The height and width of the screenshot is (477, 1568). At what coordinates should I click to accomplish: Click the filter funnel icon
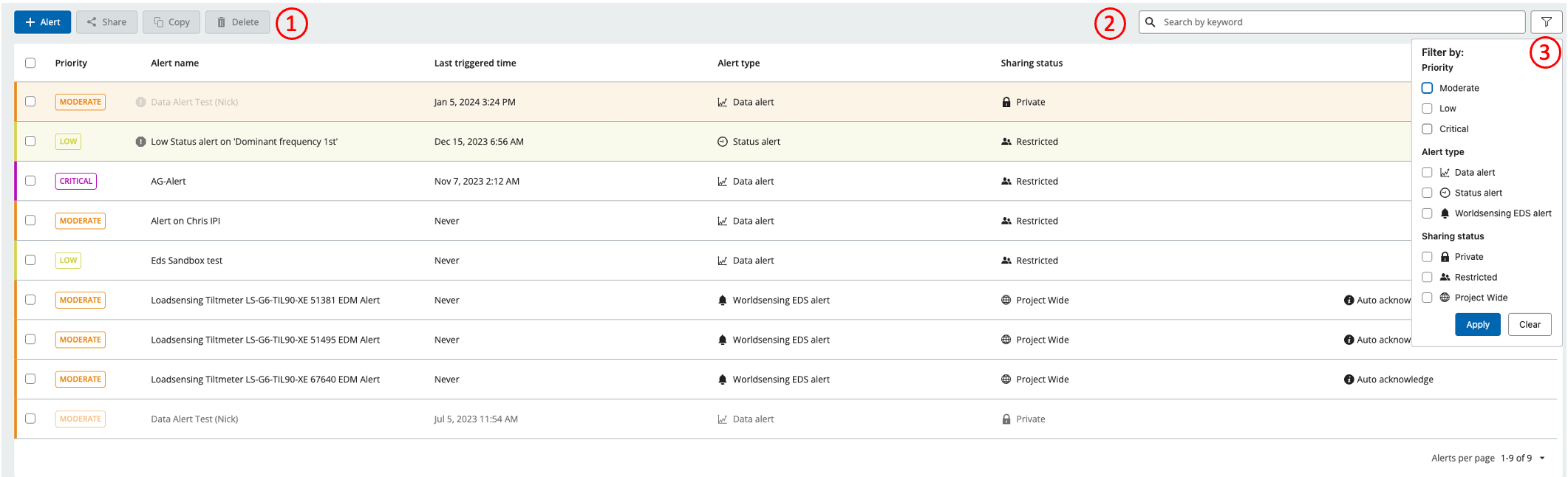pyautogui.click(x=1546, y=22)
